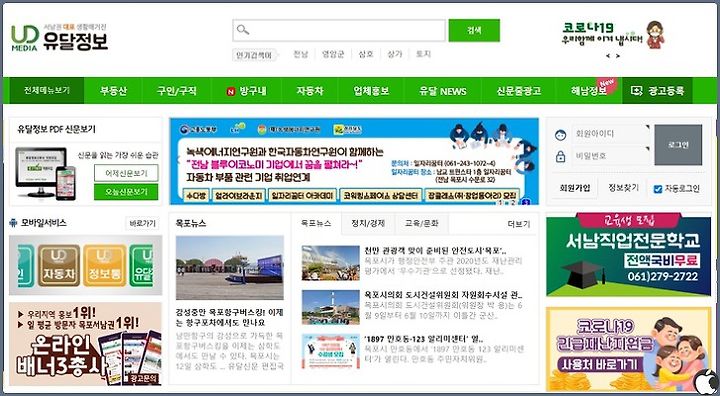Click the 정보찾기 link

point(623,188)
